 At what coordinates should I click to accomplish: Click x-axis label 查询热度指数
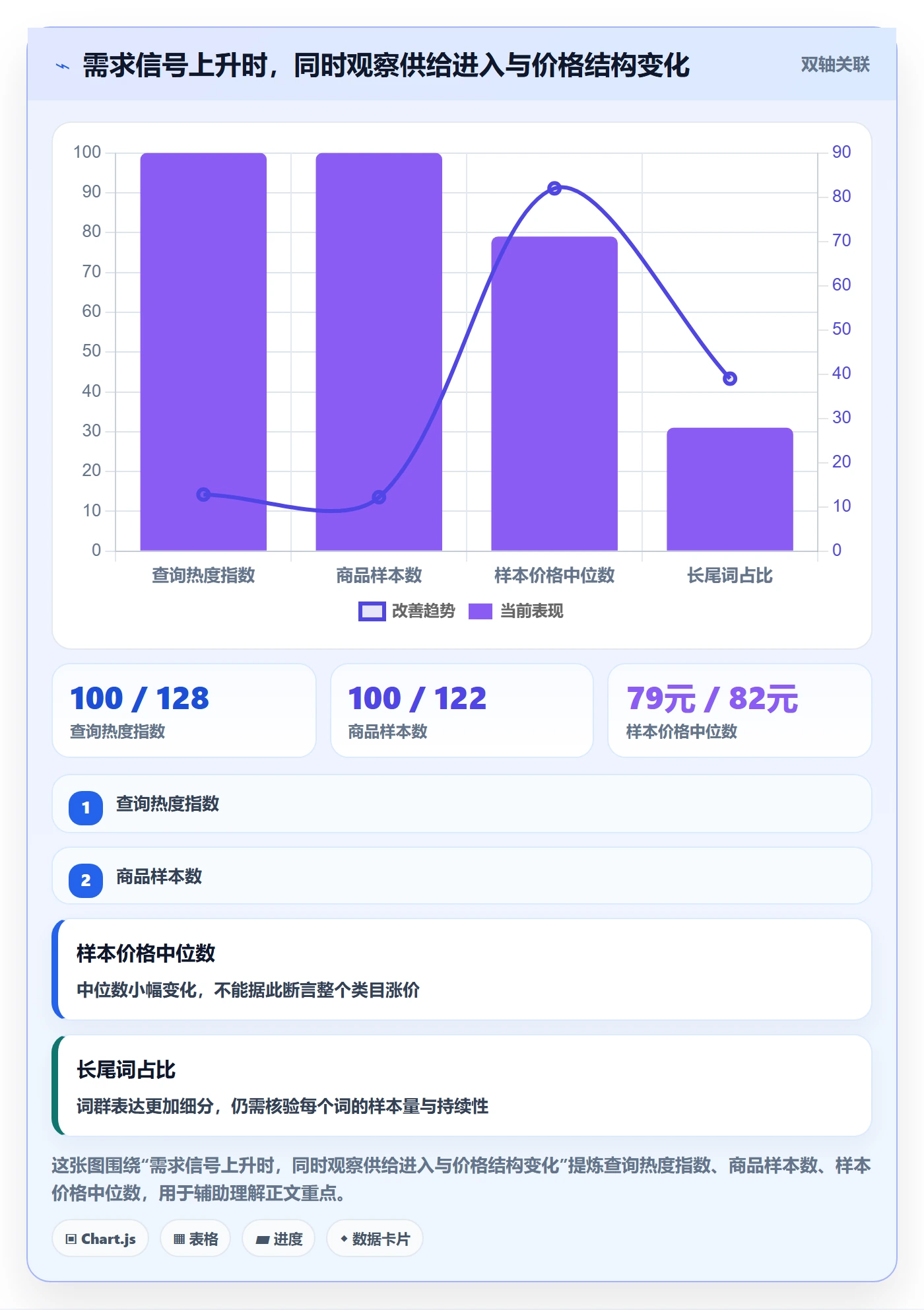click(203, 576)
